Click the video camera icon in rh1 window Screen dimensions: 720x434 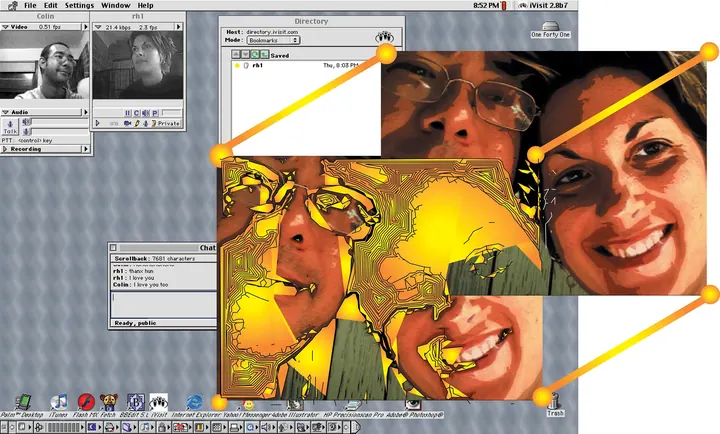click(128, 124)
